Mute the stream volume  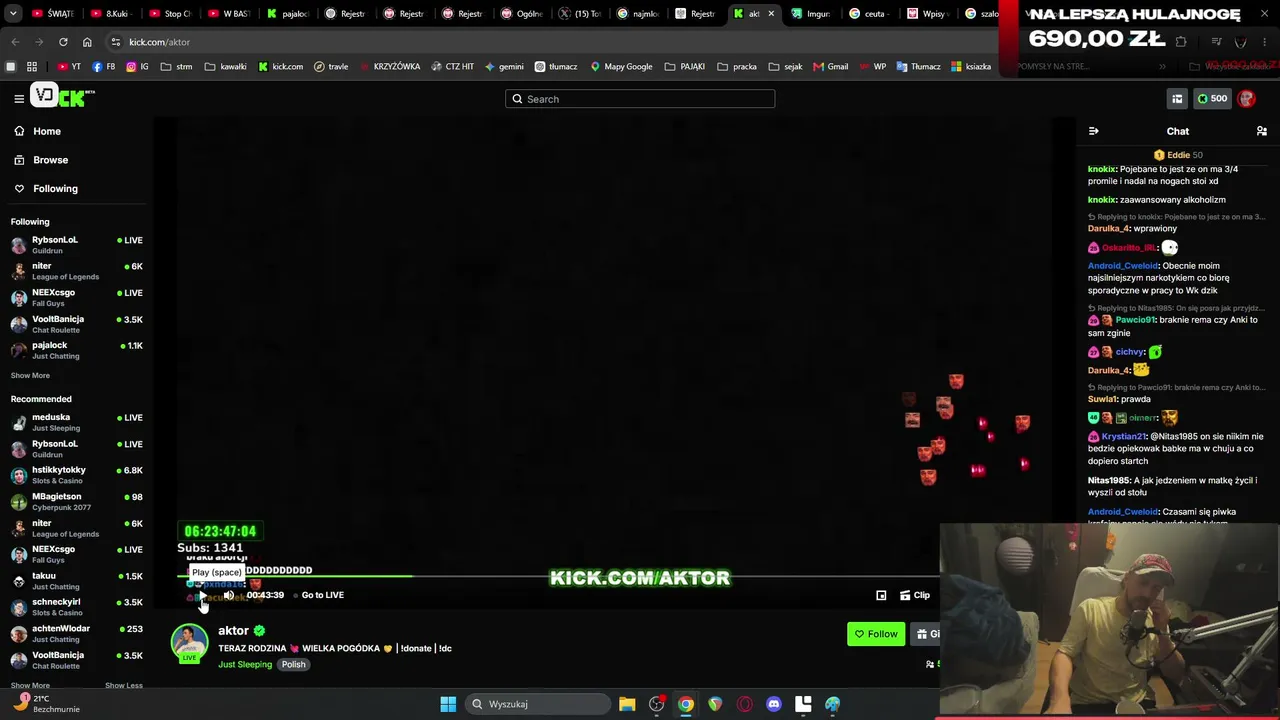(x=229, y=595)
